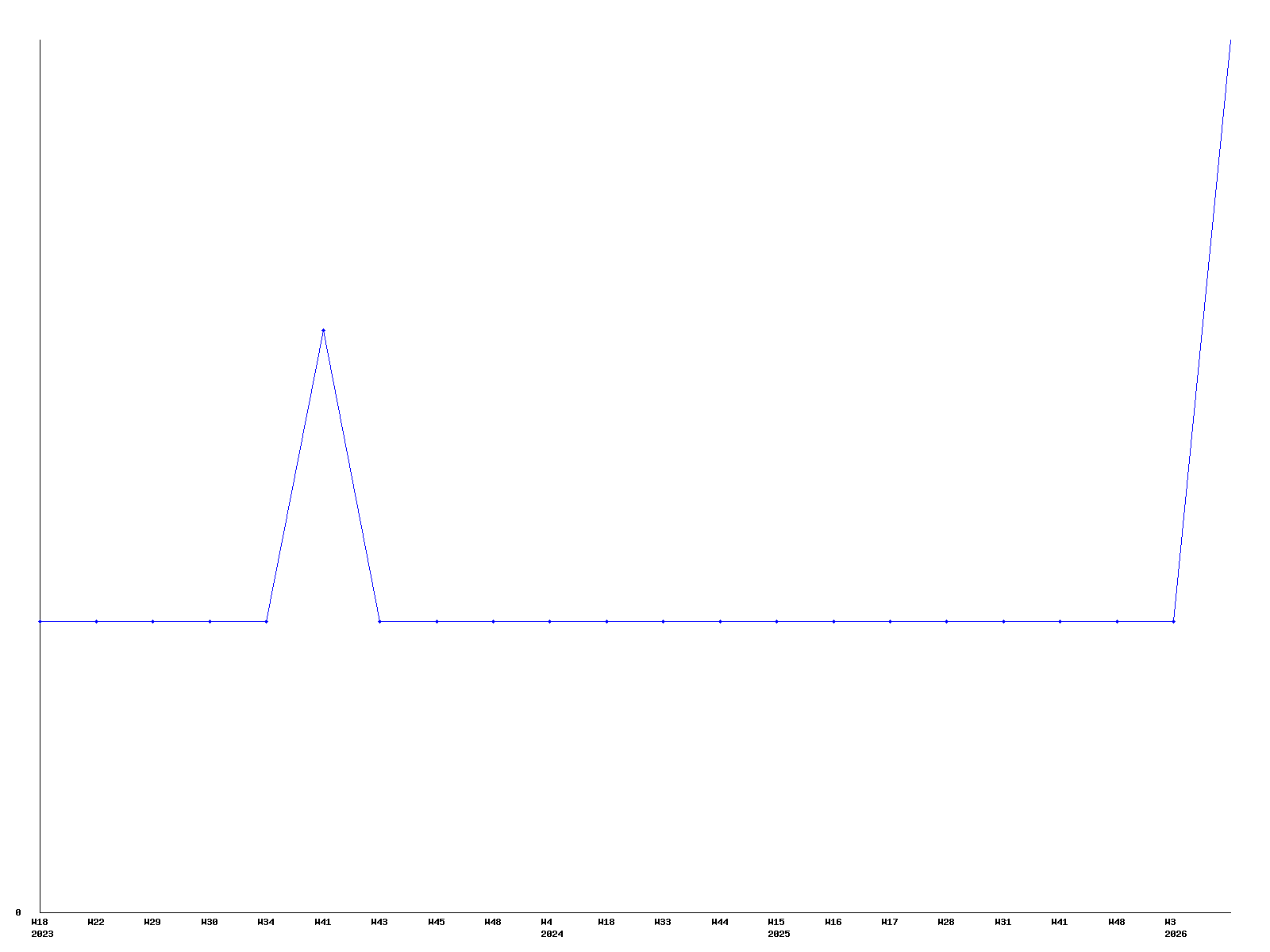Select the data point at W22
This screenshot has height=952, width=1270.
tap(96, 621)
